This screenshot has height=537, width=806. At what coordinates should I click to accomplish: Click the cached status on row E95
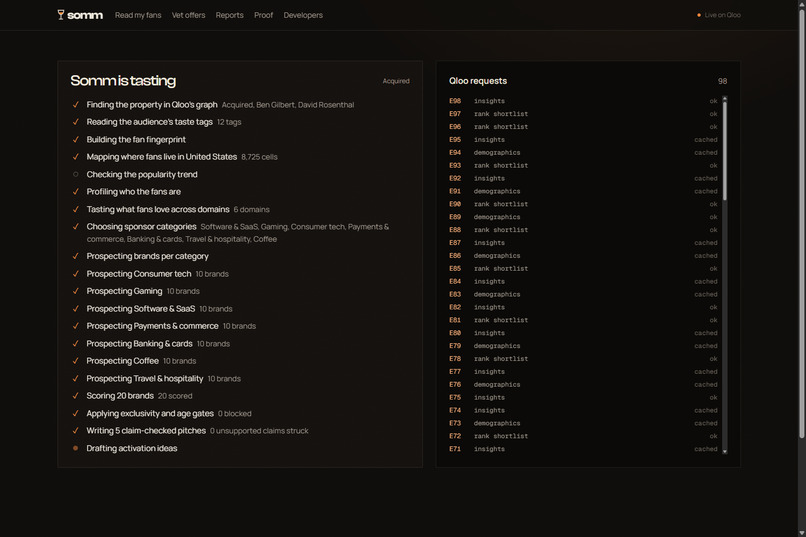tap(706, 139)
